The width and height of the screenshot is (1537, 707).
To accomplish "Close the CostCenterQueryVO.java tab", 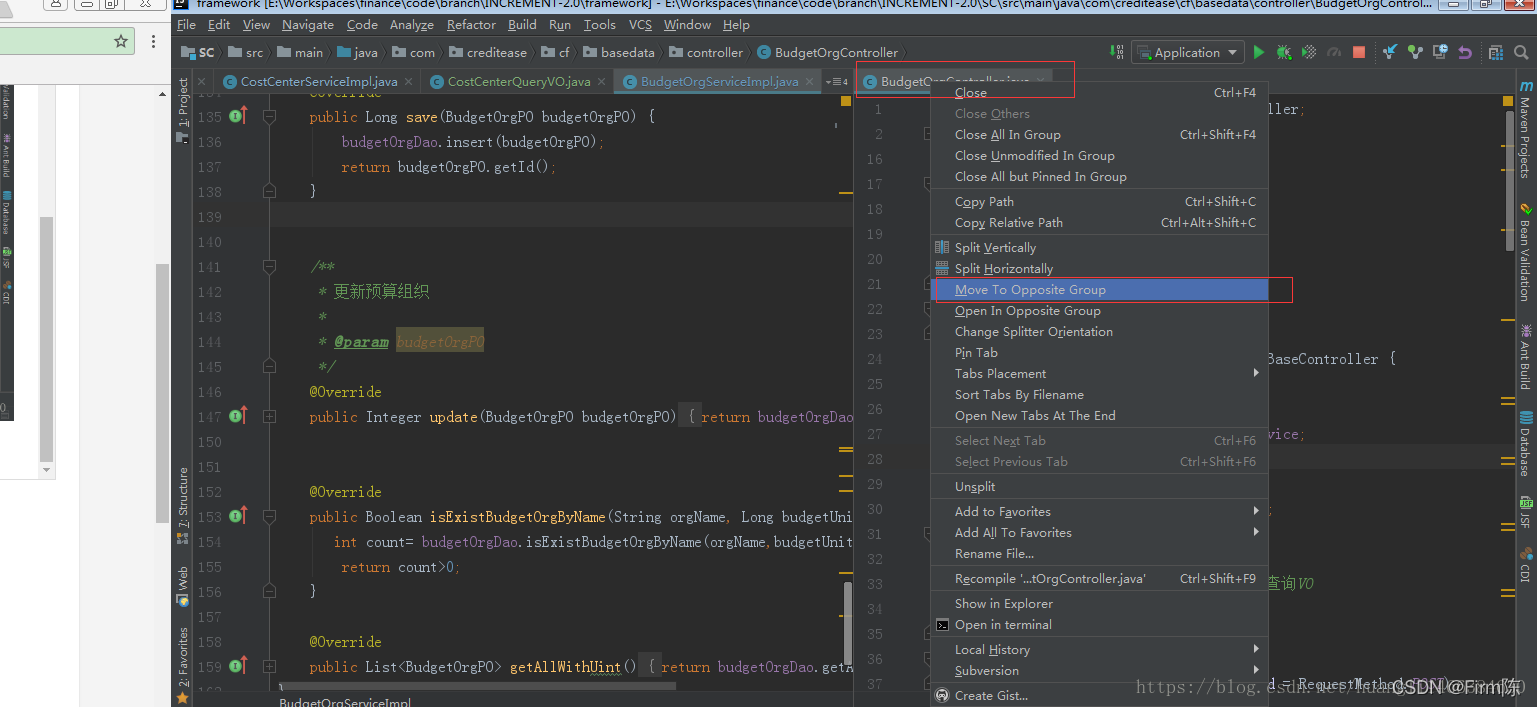I will click(603, 82).
